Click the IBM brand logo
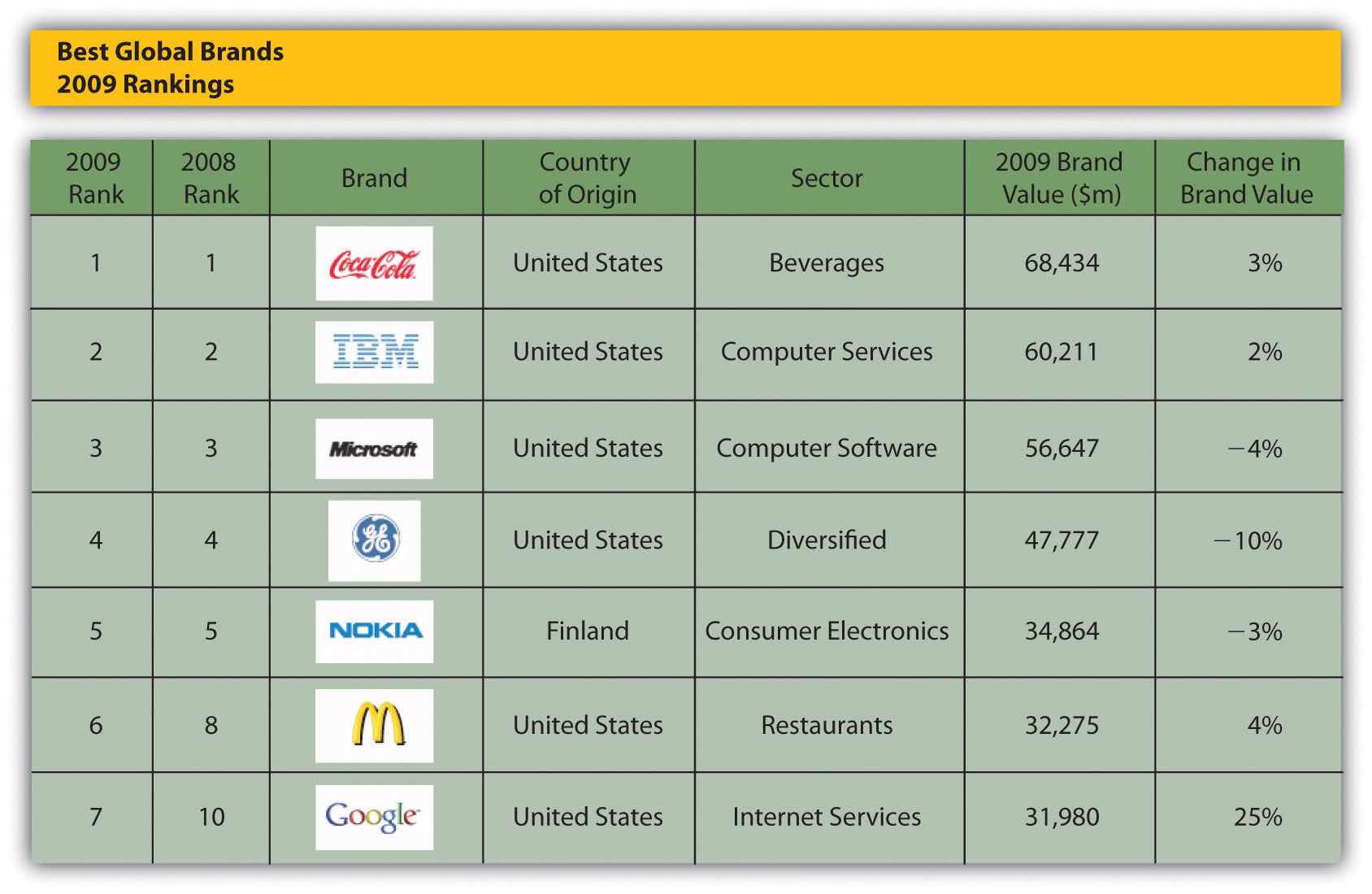This screenshot has width=1372, height=894. pyautogui.click(x=374, y=352)
